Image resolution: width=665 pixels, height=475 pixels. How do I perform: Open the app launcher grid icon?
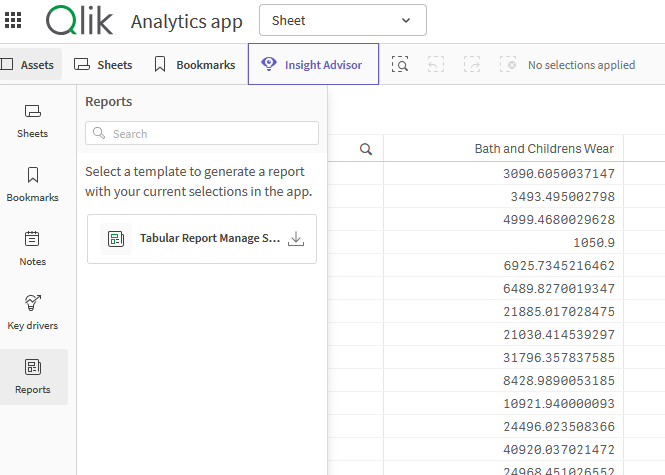click(14, 20)
